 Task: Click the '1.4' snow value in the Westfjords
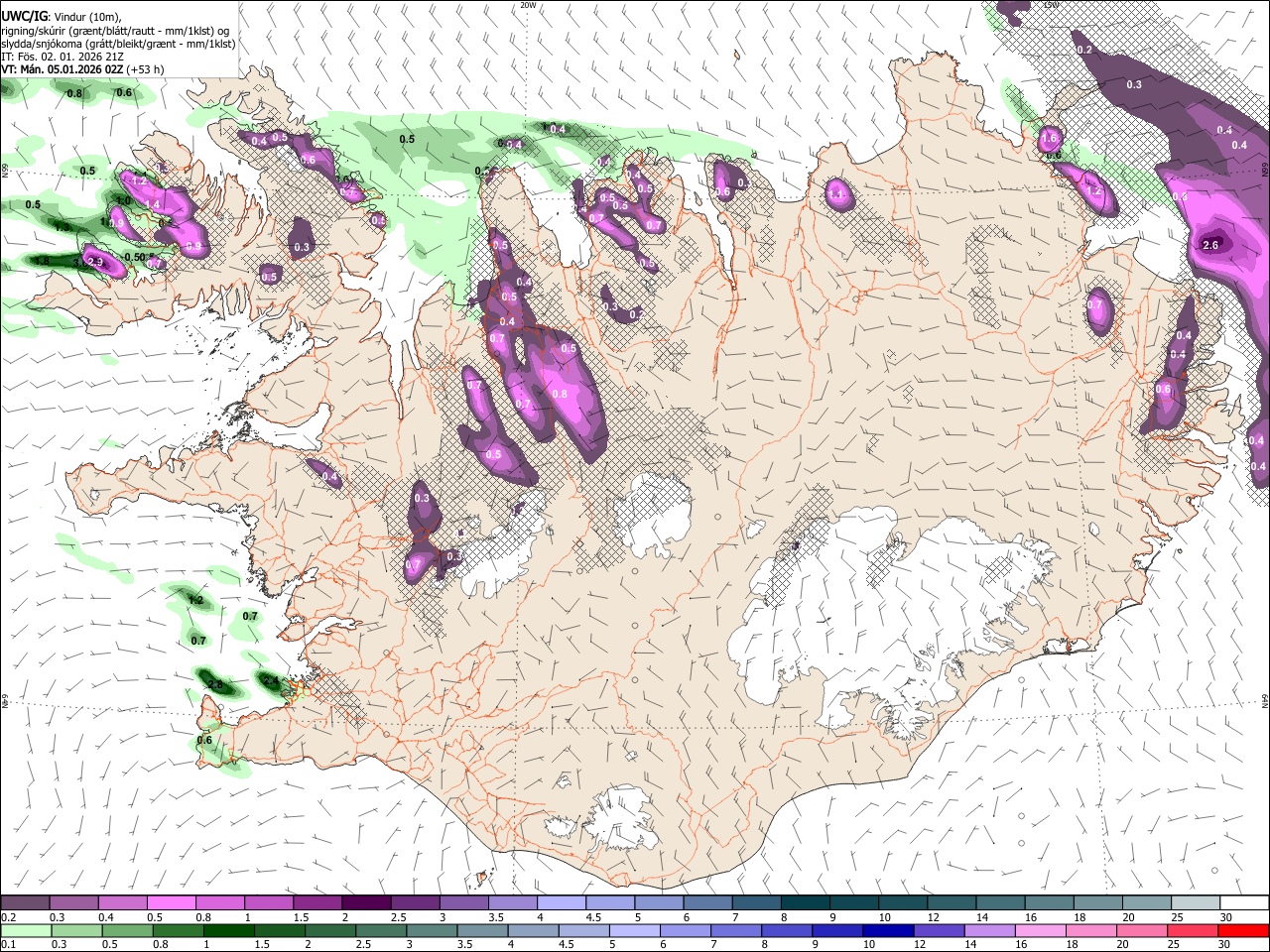[x=153, y=205]
